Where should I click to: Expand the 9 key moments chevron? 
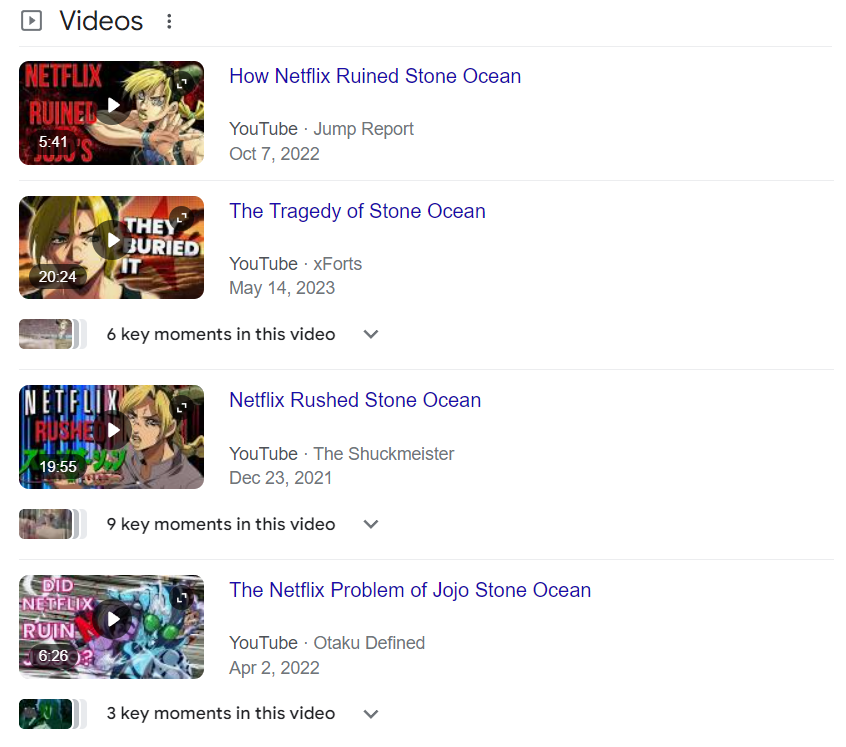pyautogui.click(x=371, y=524)
